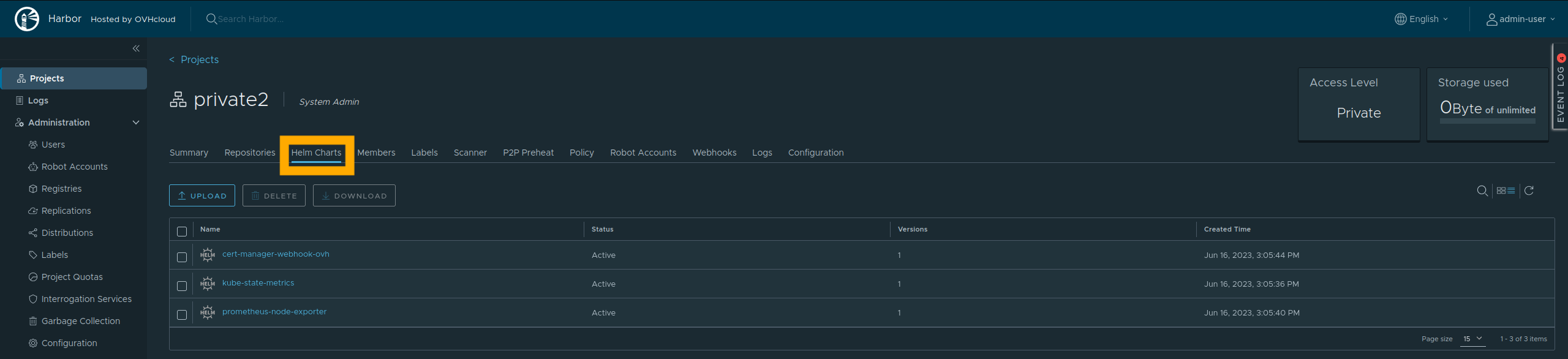The height and width of the screenshot is (359, 1568).
Task: Open the project Logs tab
Action: click(x=762, y=153)
